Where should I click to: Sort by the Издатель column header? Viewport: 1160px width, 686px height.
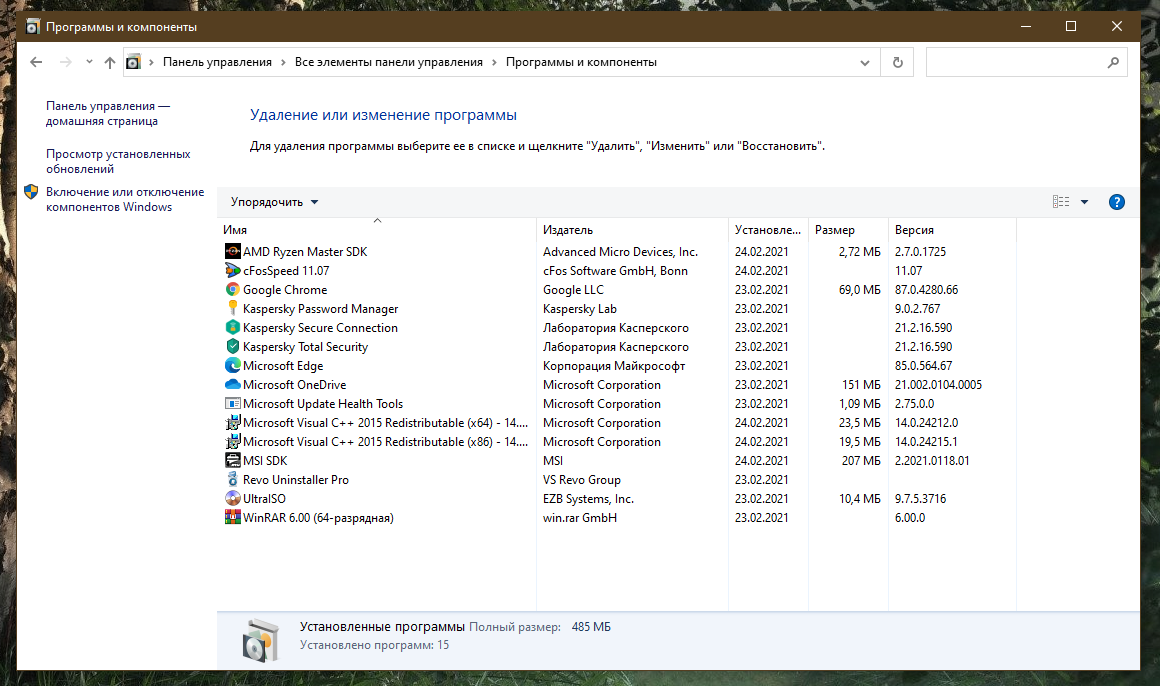(633, 230)
